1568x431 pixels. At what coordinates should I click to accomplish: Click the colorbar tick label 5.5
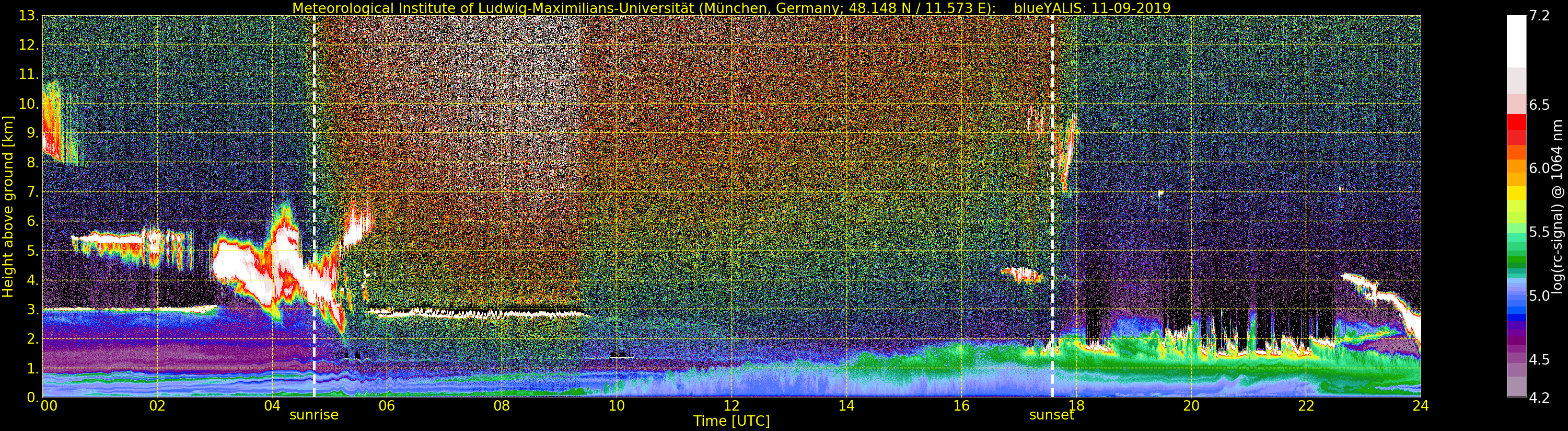pos(1539,232)
